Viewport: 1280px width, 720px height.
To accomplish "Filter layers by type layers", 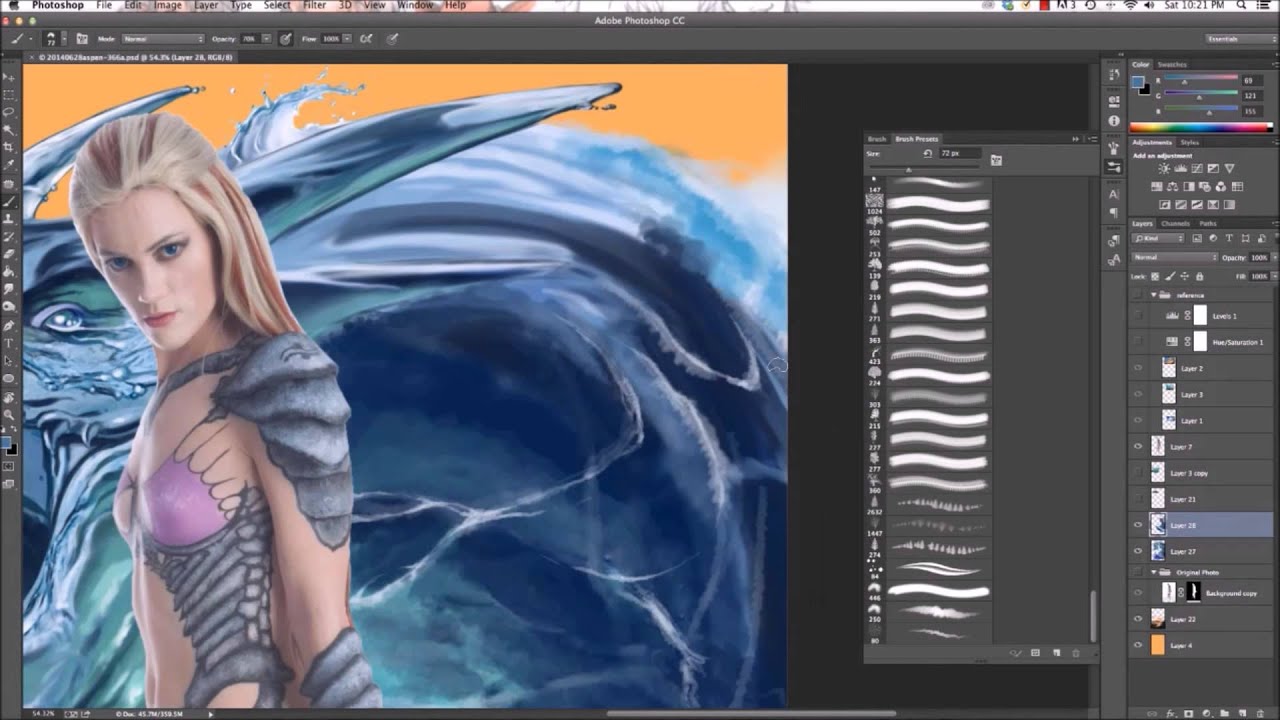I will (x=1229, y=238).
